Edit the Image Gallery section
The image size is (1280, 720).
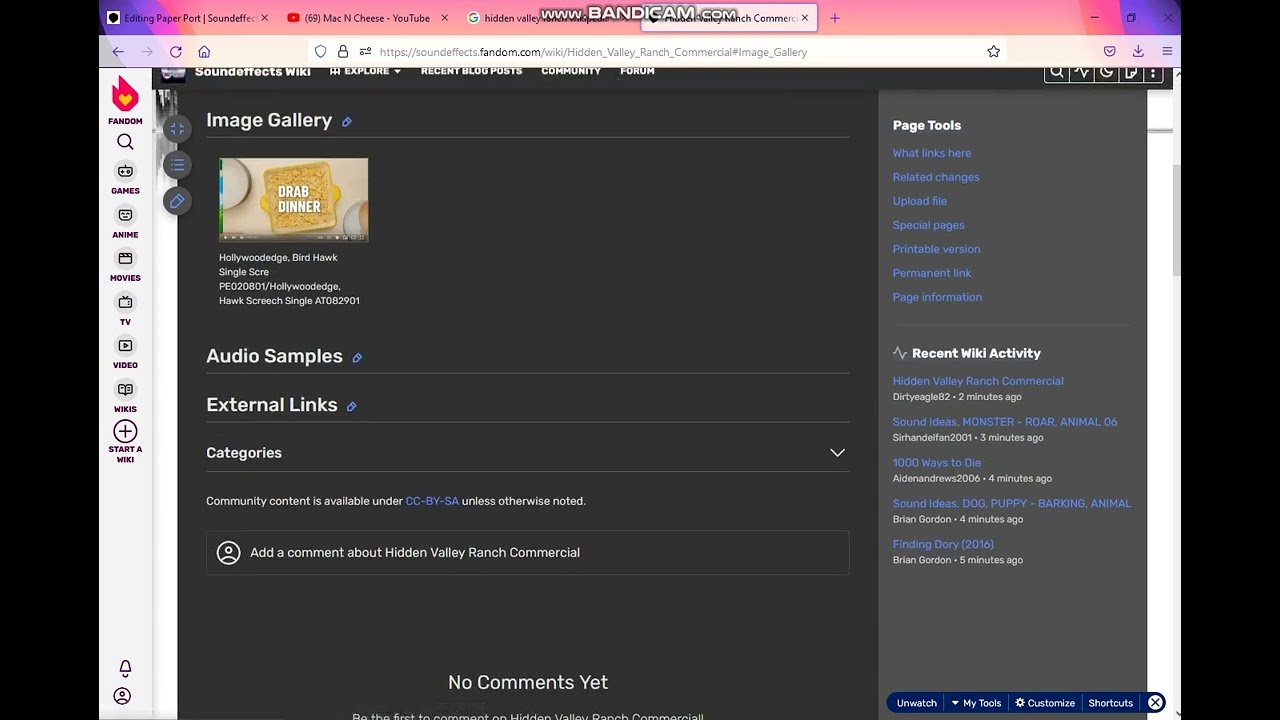coord(347,122)
